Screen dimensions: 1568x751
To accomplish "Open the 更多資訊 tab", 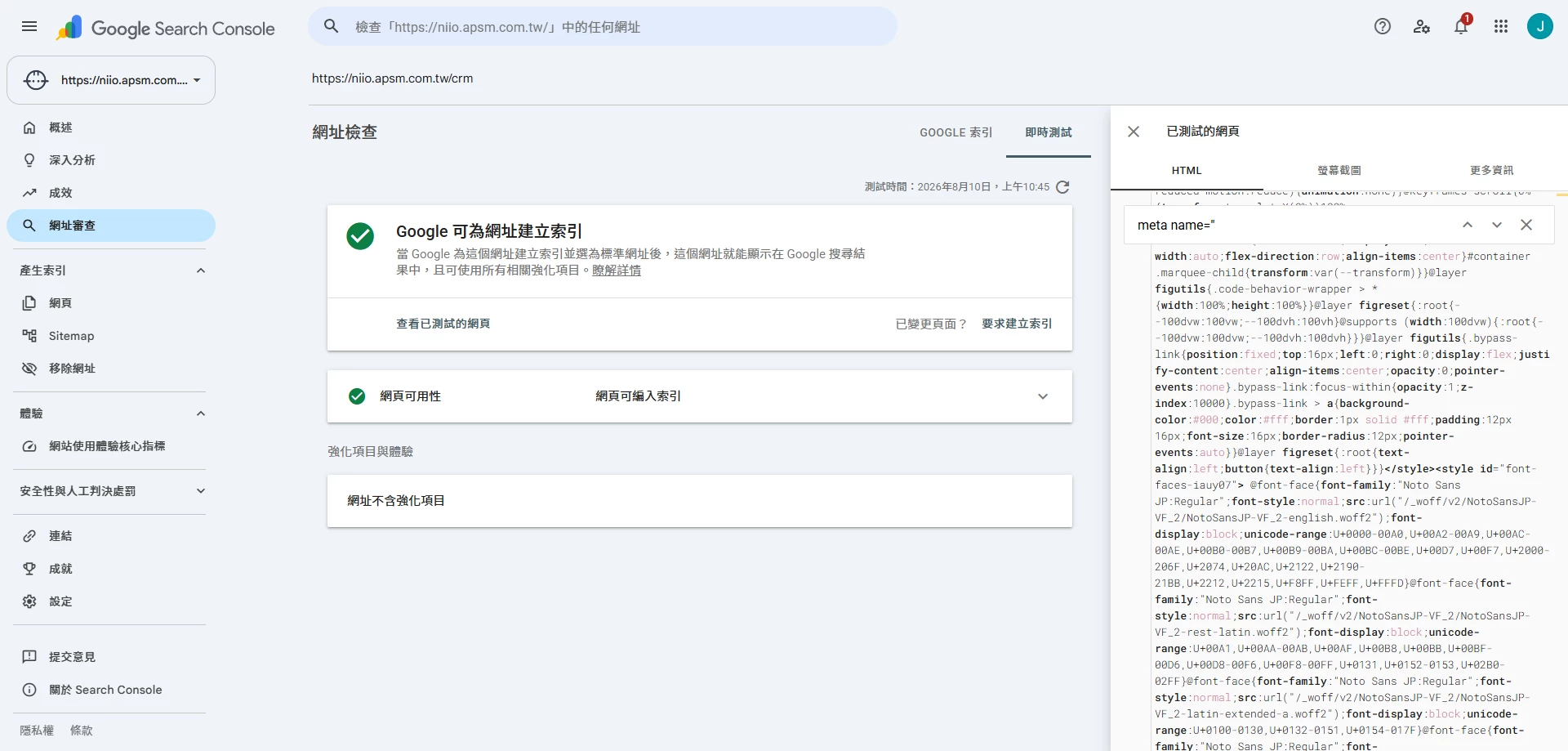I will (1492, 171).
